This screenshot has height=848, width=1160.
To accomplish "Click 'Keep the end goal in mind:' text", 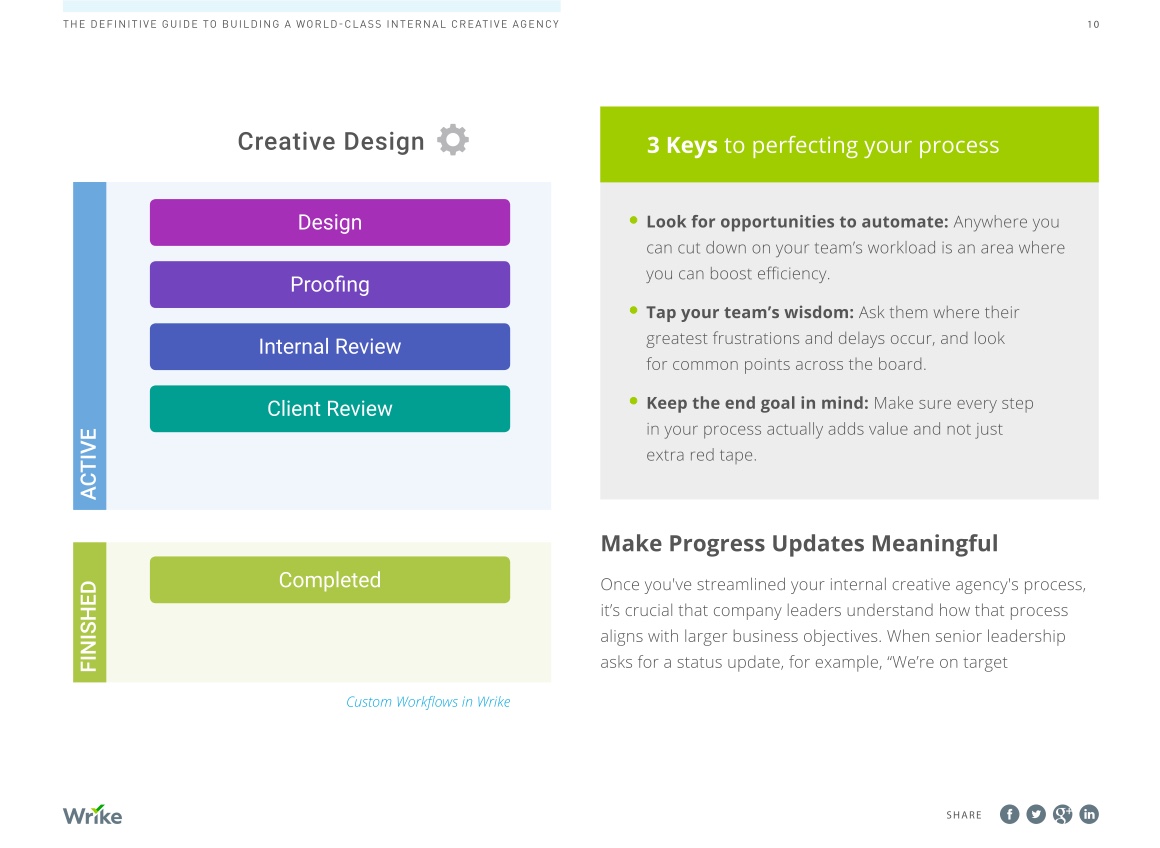I will 757,403.
